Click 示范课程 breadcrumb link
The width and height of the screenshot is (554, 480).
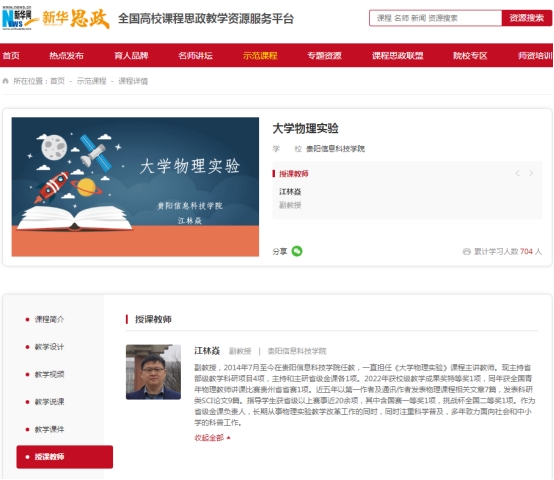(x=92, y=81)
